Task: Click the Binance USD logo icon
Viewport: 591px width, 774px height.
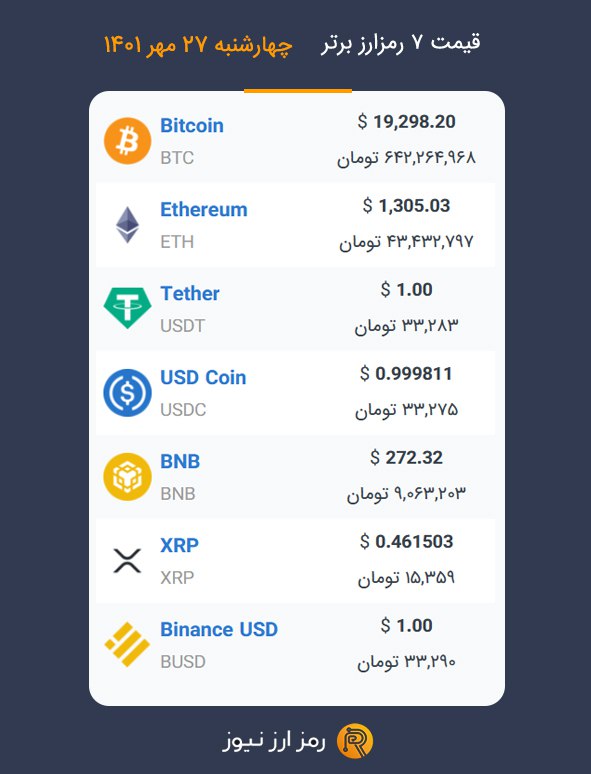Action: [127, 645]
